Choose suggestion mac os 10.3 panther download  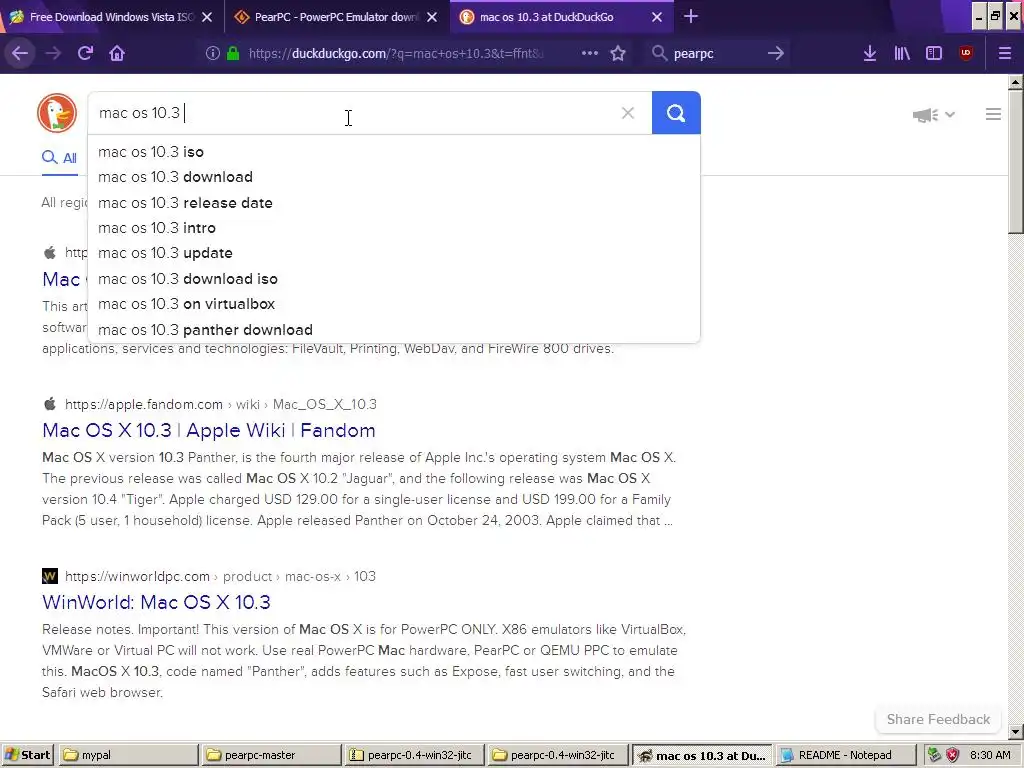coord(394,330)
